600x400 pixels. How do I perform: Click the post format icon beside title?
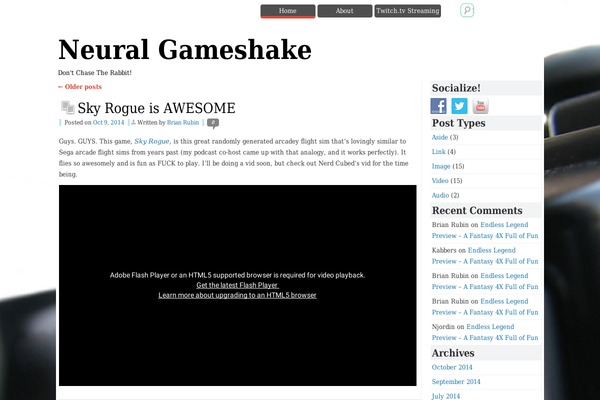68,108
